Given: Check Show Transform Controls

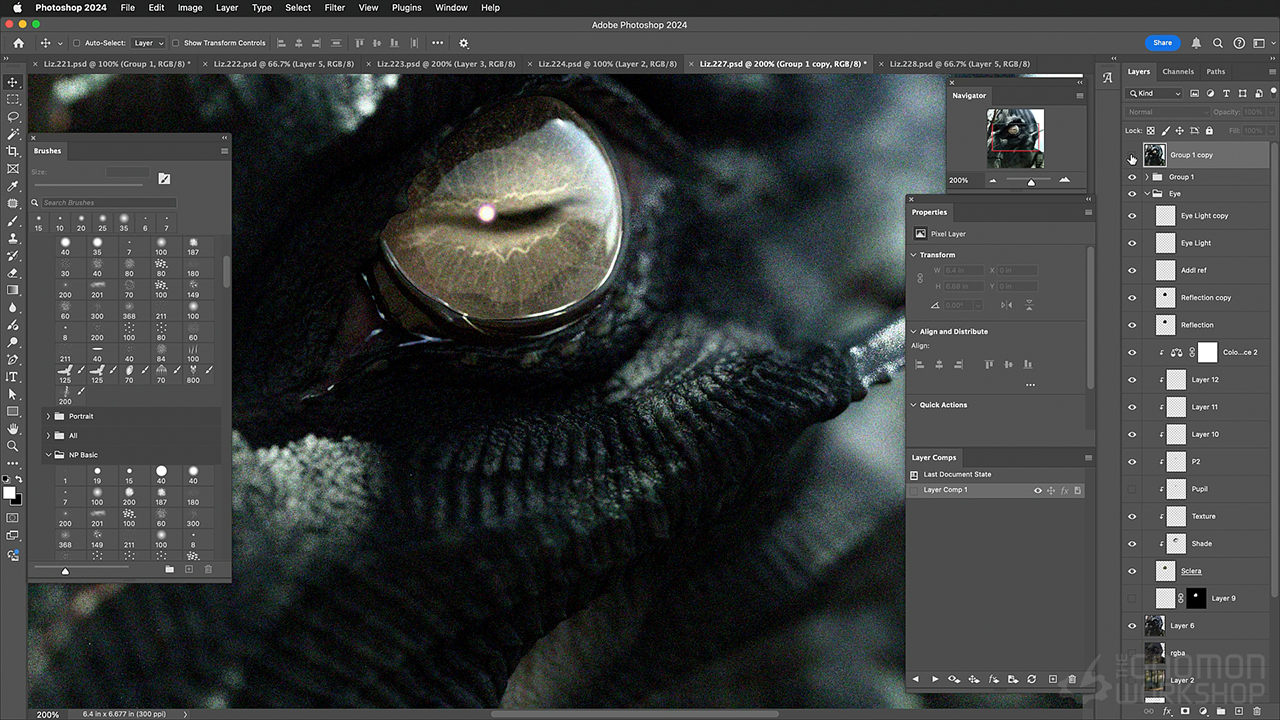Looking at the screenshot, I should 176,43.
